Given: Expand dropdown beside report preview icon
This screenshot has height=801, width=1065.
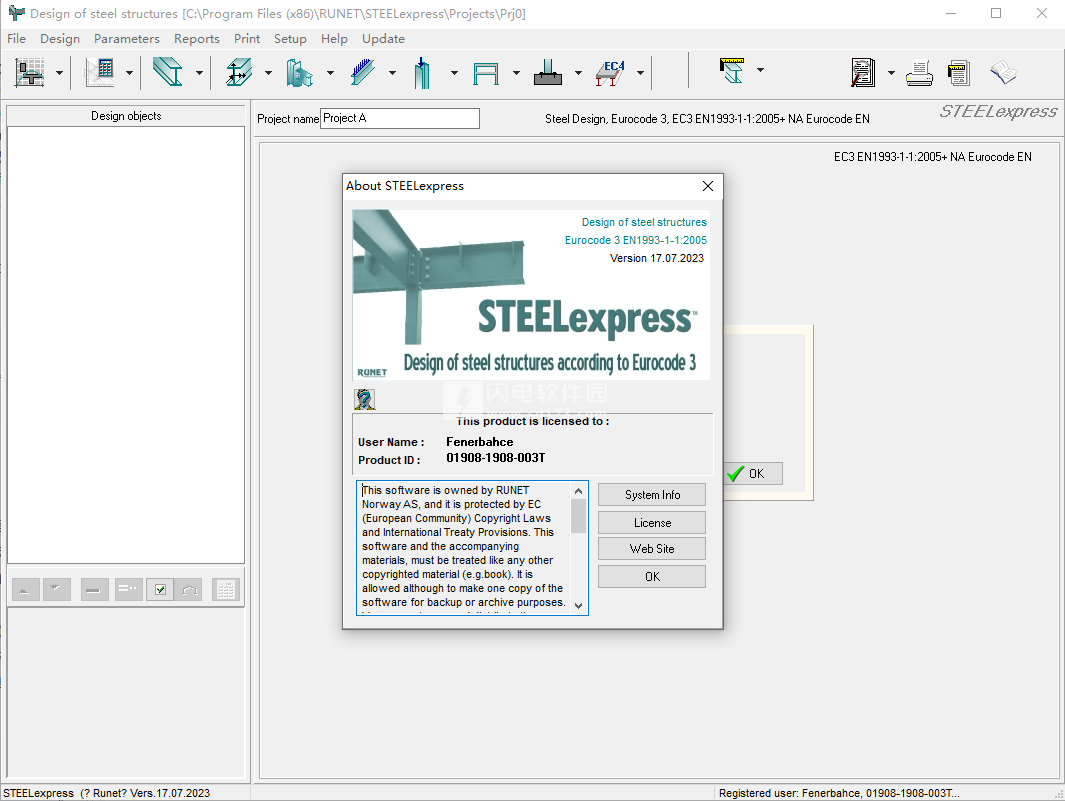Looking at the screenshot, I should (891, 72).
